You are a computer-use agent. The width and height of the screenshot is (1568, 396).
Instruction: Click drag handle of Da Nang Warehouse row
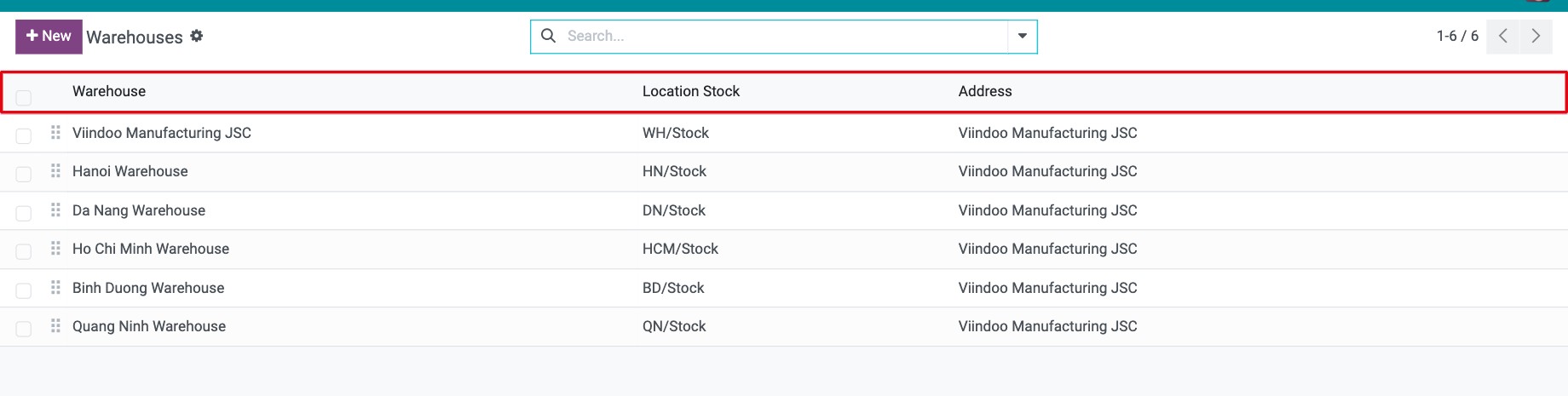point(55,209)
